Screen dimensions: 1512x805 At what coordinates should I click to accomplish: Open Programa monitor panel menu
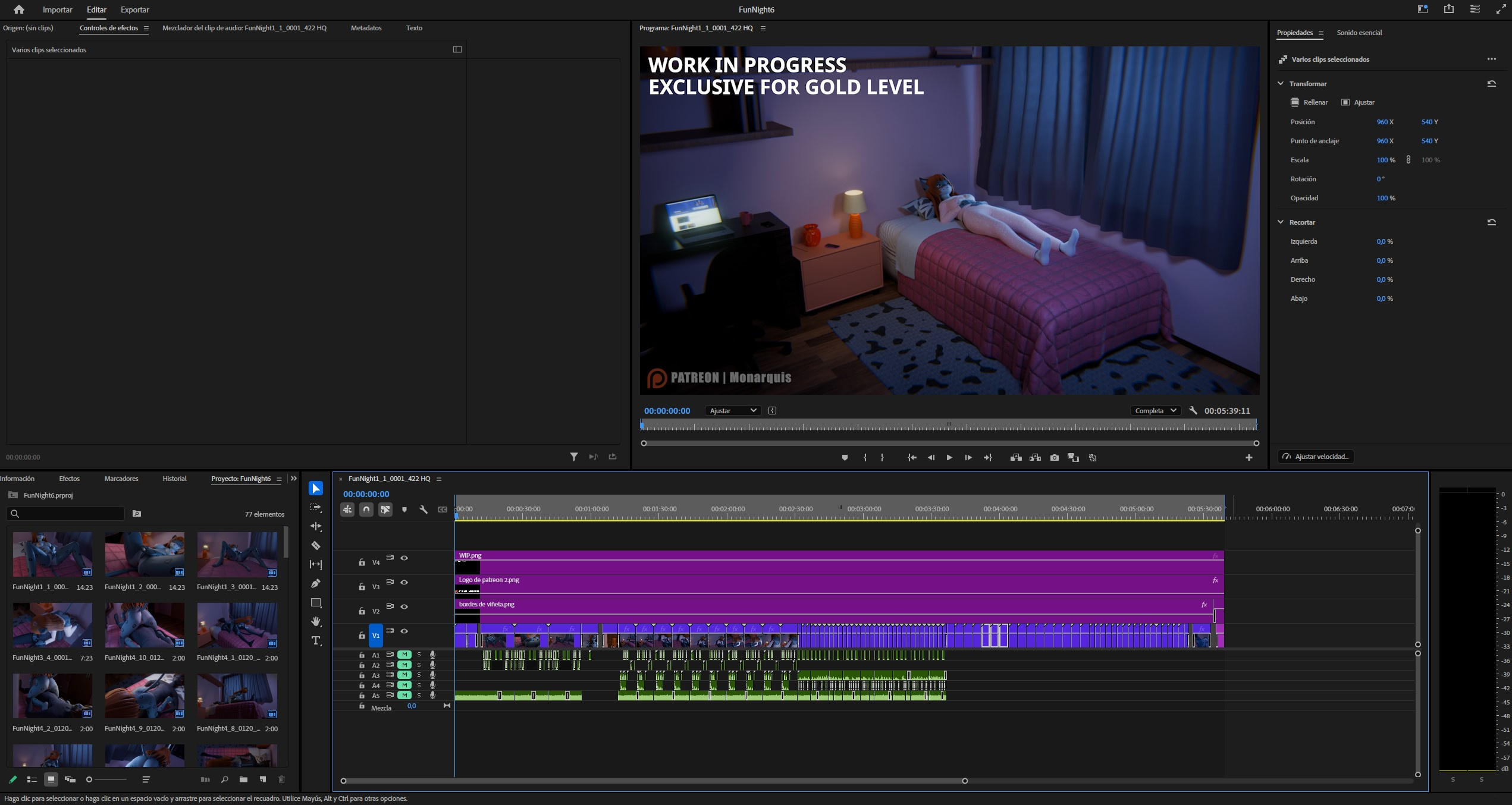[x=763, y=28]
